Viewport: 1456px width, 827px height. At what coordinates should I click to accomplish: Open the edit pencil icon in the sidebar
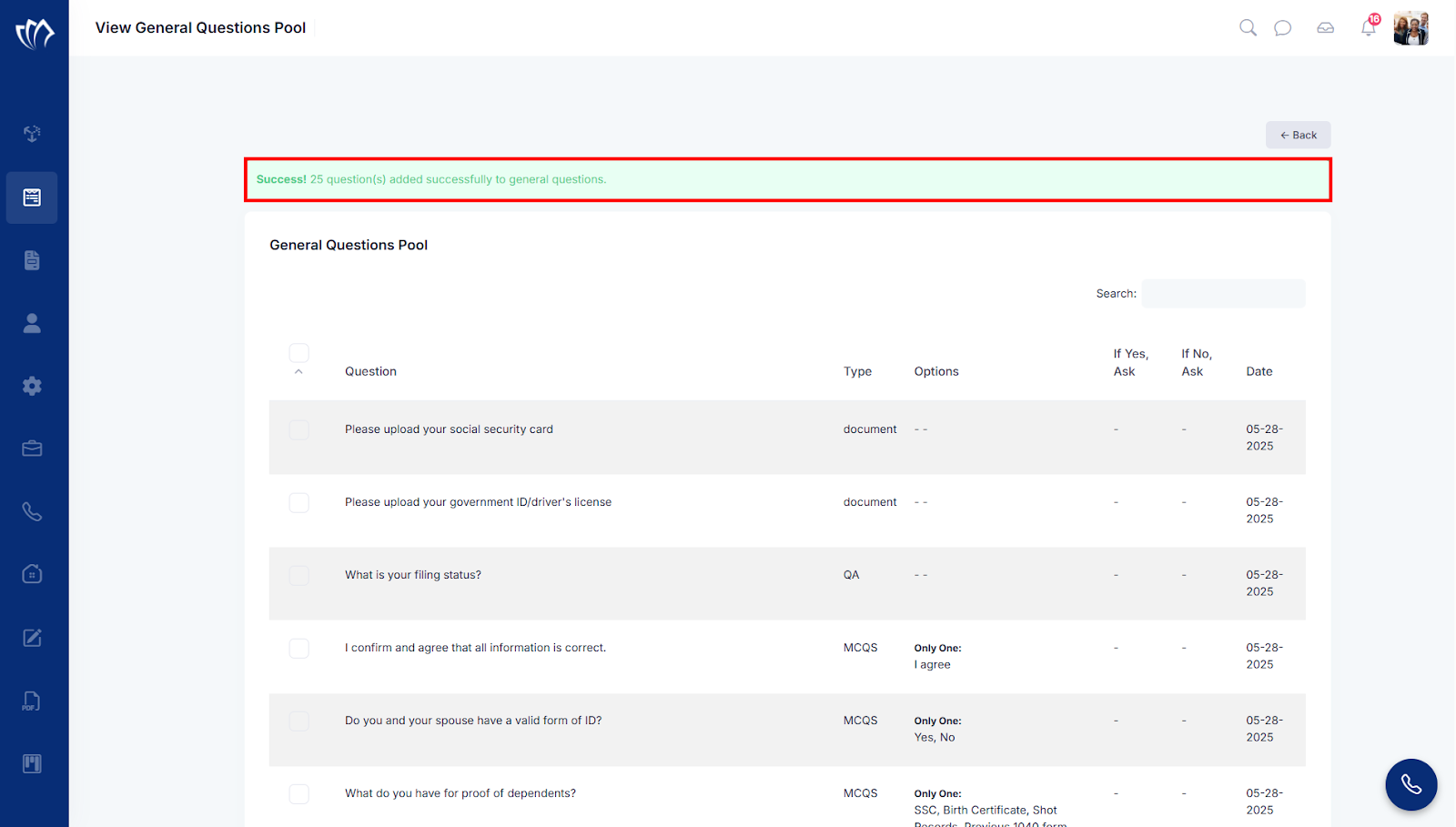[x=32, y=638]
